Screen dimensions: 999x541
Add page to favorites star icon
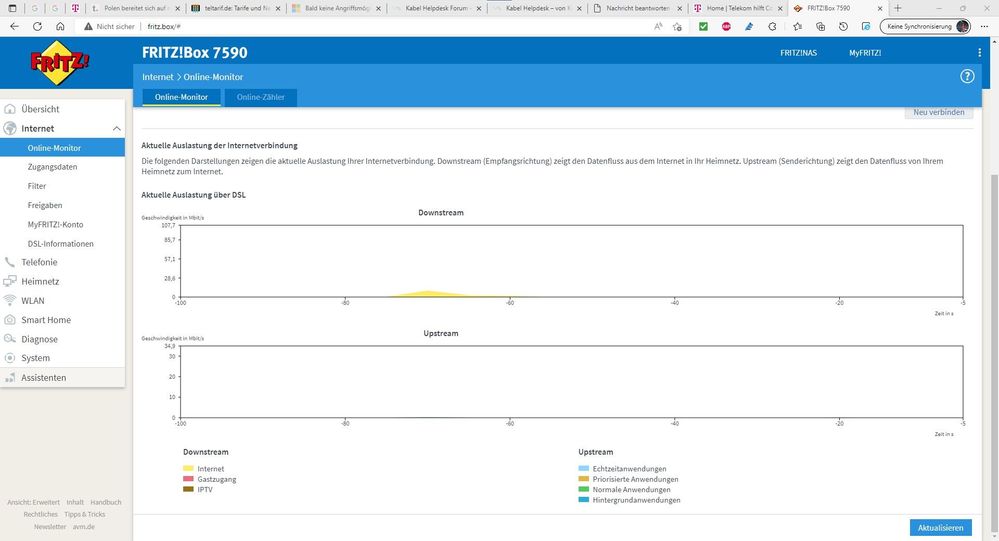click(677, 27)
